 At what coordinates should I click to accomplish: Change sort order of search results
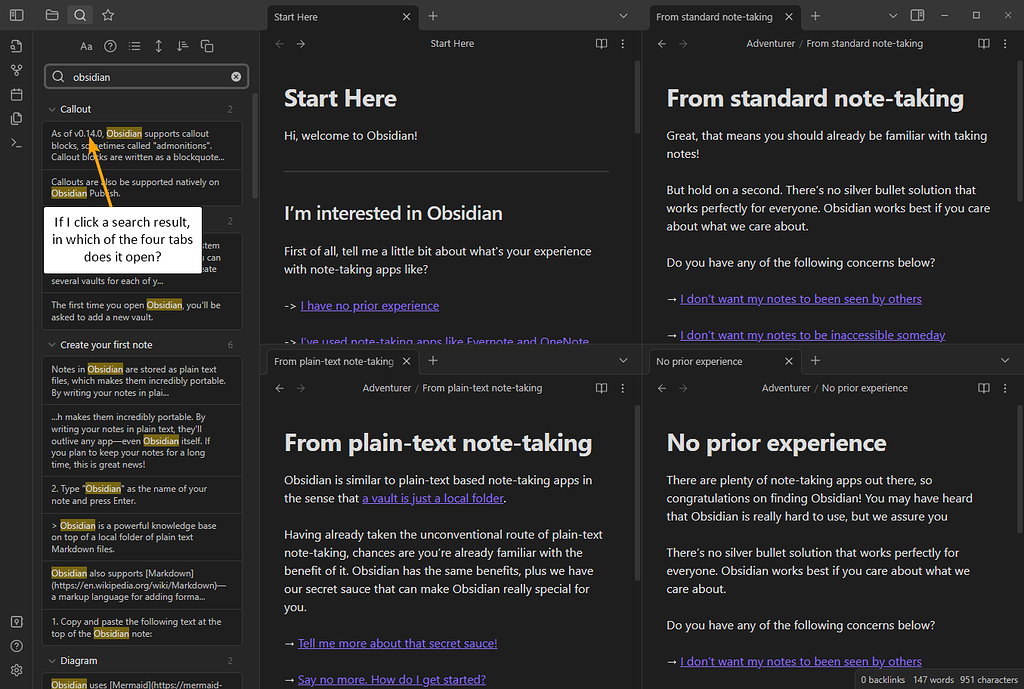point(183,46)
